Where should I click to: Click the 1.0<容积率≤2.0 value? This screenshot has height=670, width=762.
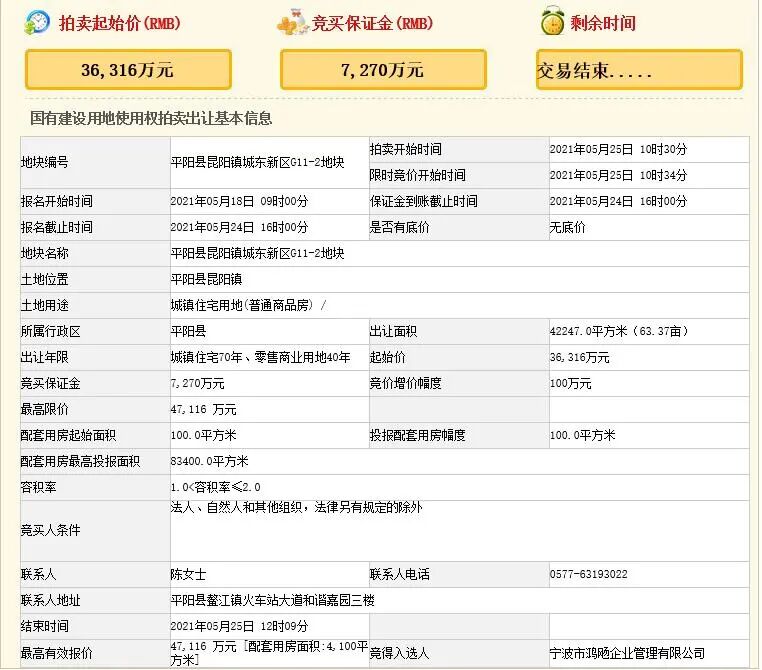[215, 487]
